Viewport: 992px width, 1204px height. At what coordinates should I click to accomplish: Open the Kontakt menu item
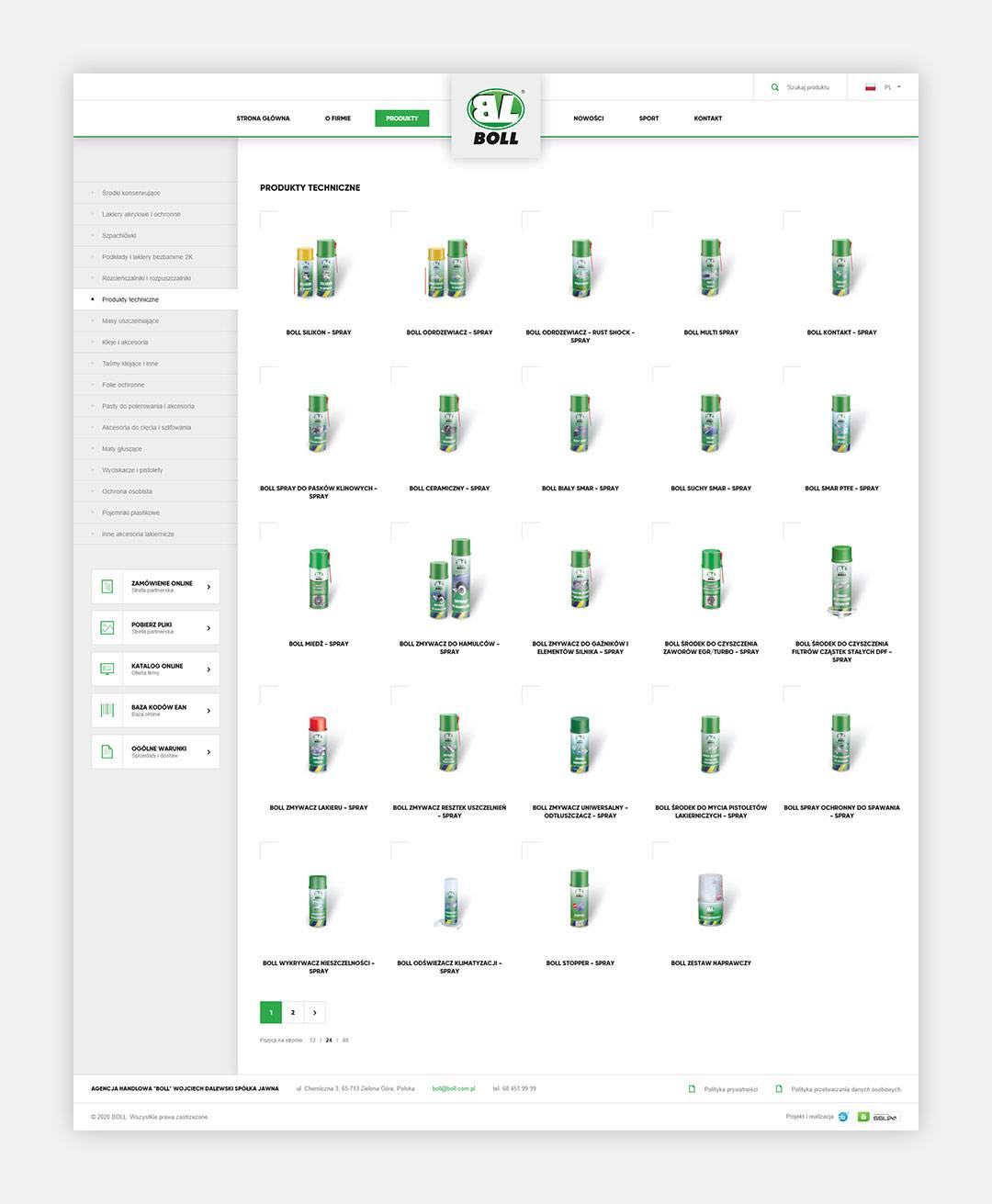pos(708,118)
